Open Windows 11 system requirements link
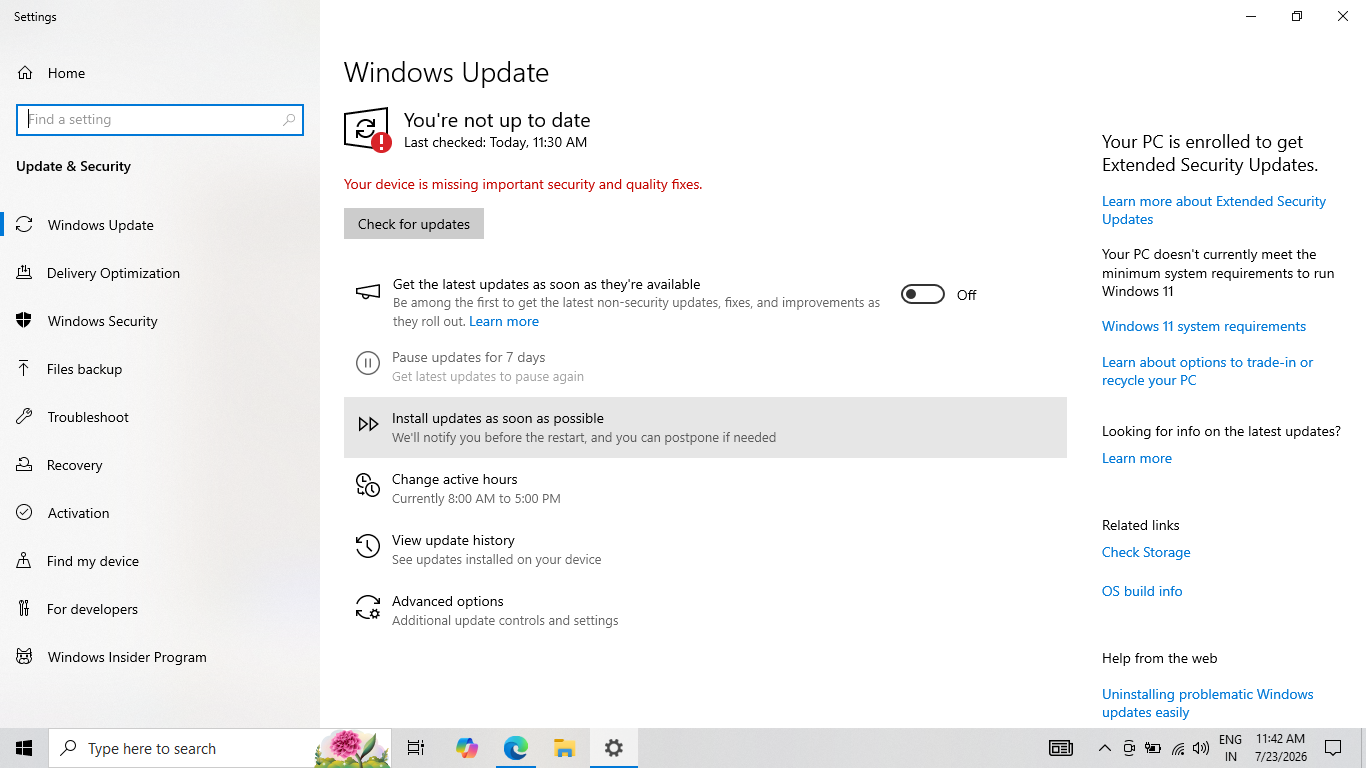 1204,326
